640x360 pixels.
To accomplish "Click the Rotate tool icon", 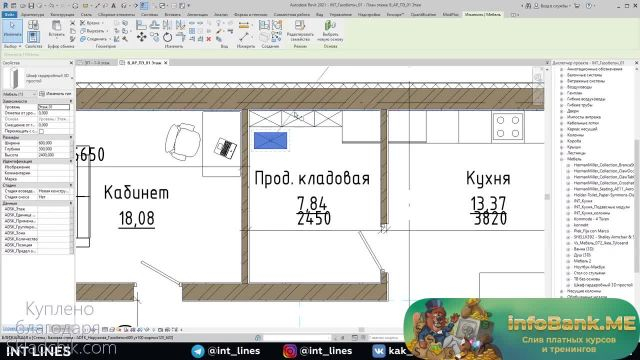I will 167,38.
